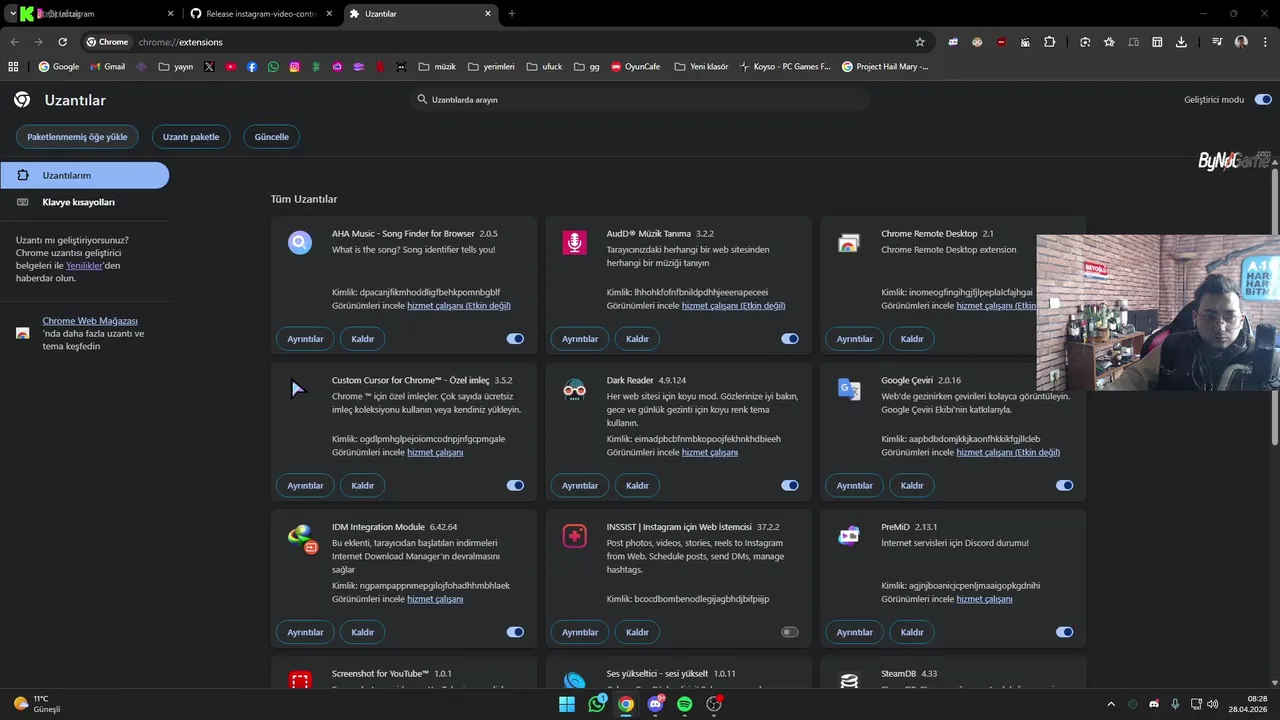Open Discord from the taskbar
This screenshot has width=1280, height=720.
[x=656, y=704]
